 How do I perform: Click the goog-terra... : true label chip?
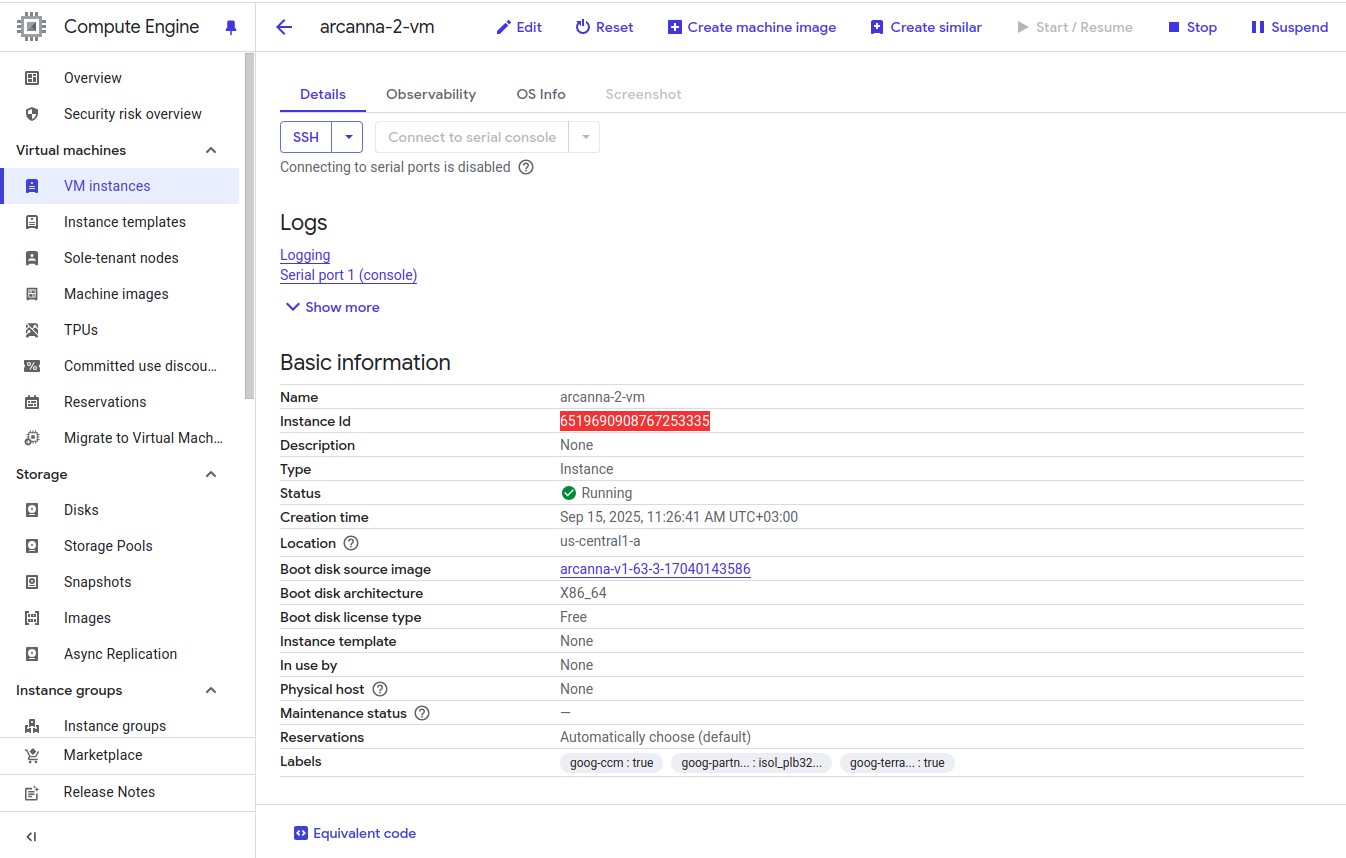point(897,763)
